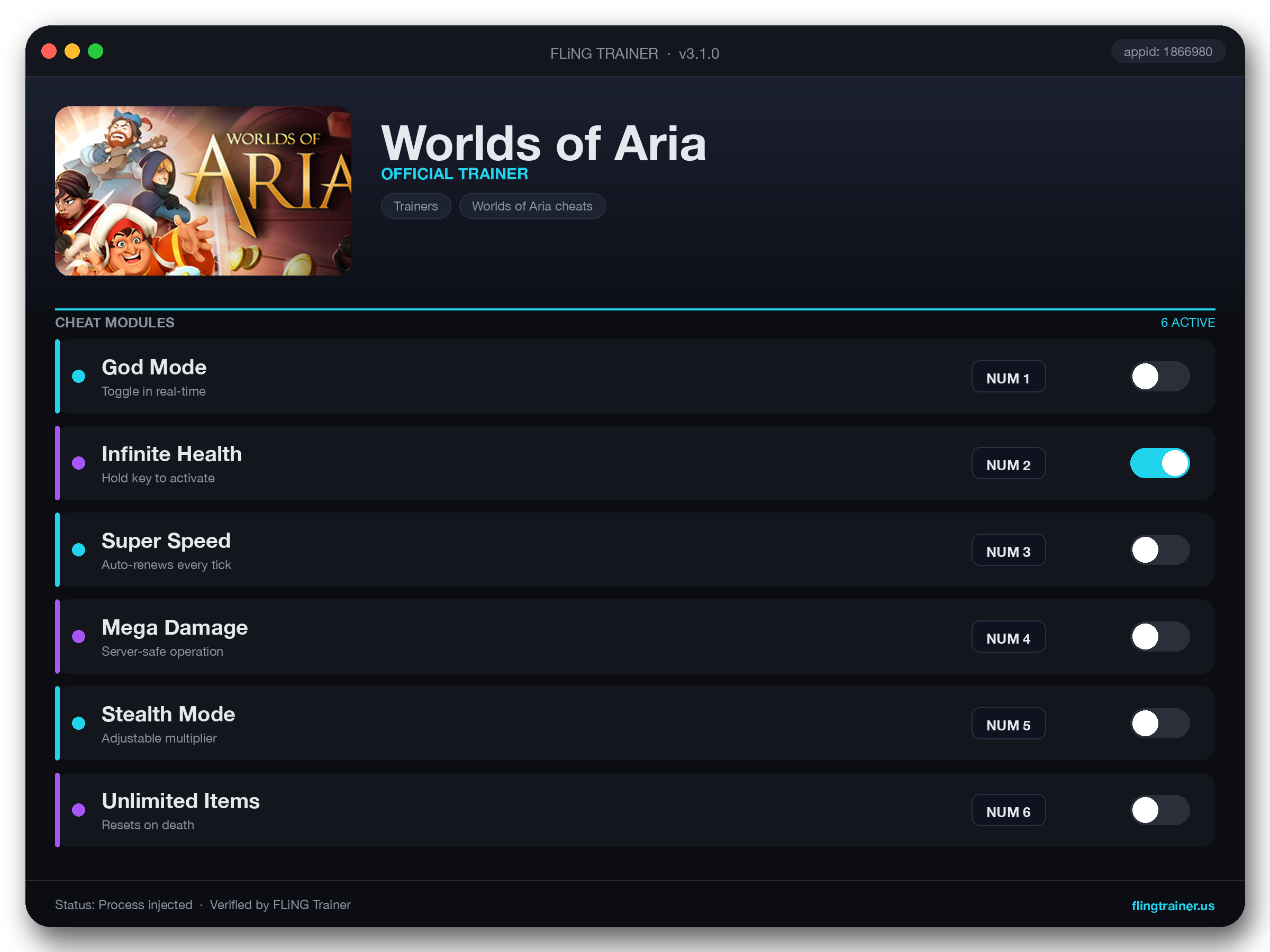
Task: Select the Mega Damage title text
Action: click(x=175, y=627)
